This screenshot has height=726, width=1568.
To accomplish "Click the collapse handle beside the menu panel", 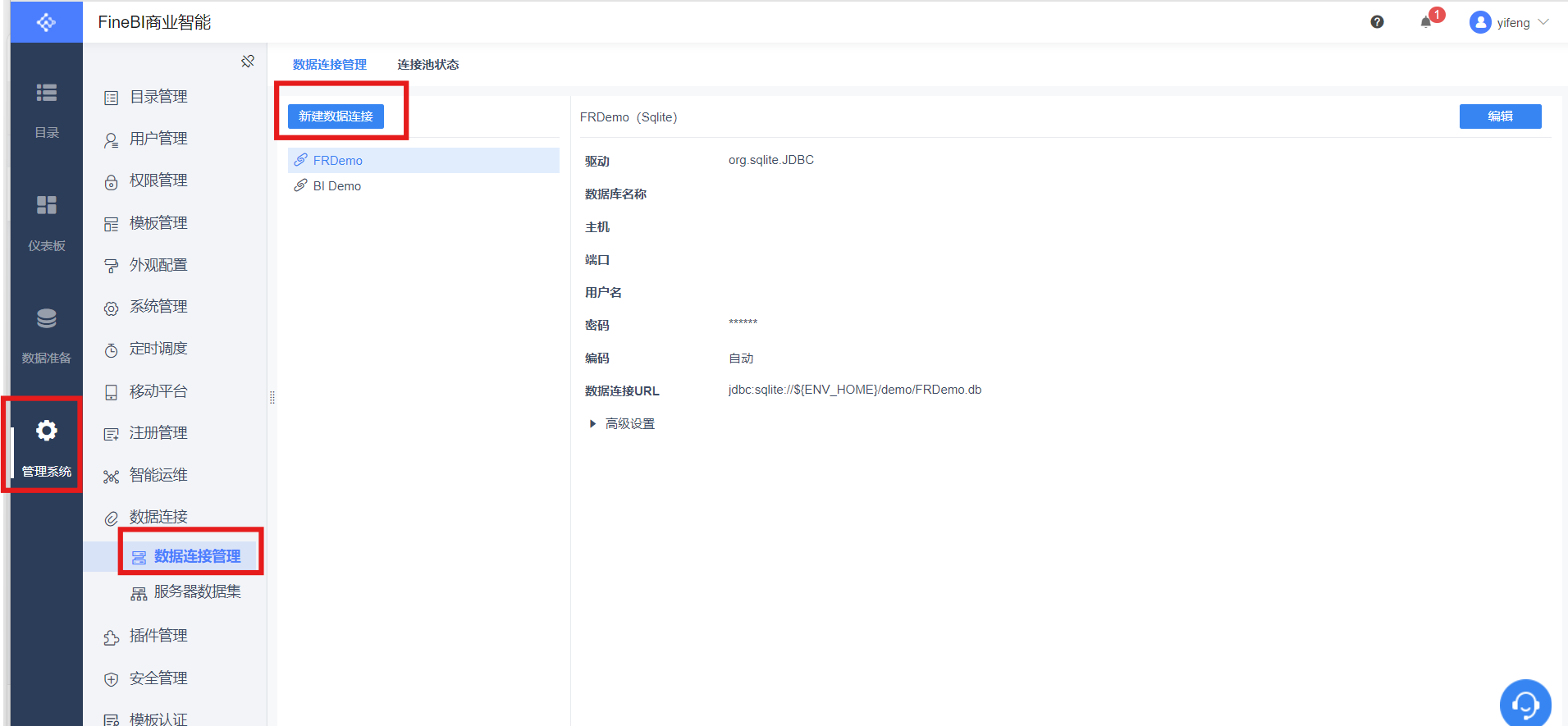I will 272,398.
